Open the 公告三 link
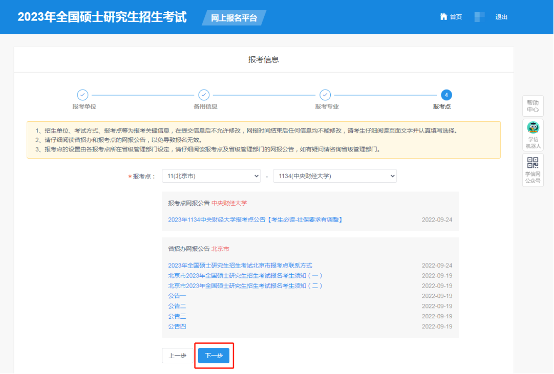Image resolution: width=554 pixels, height=374 pixels. click(177, 316)
